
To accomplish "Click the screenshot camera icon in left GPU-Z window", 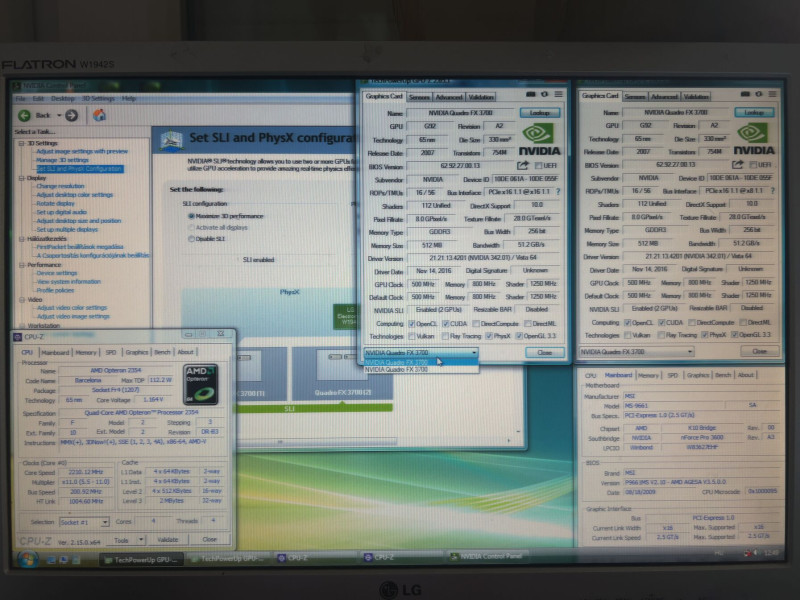I will 531,94.
